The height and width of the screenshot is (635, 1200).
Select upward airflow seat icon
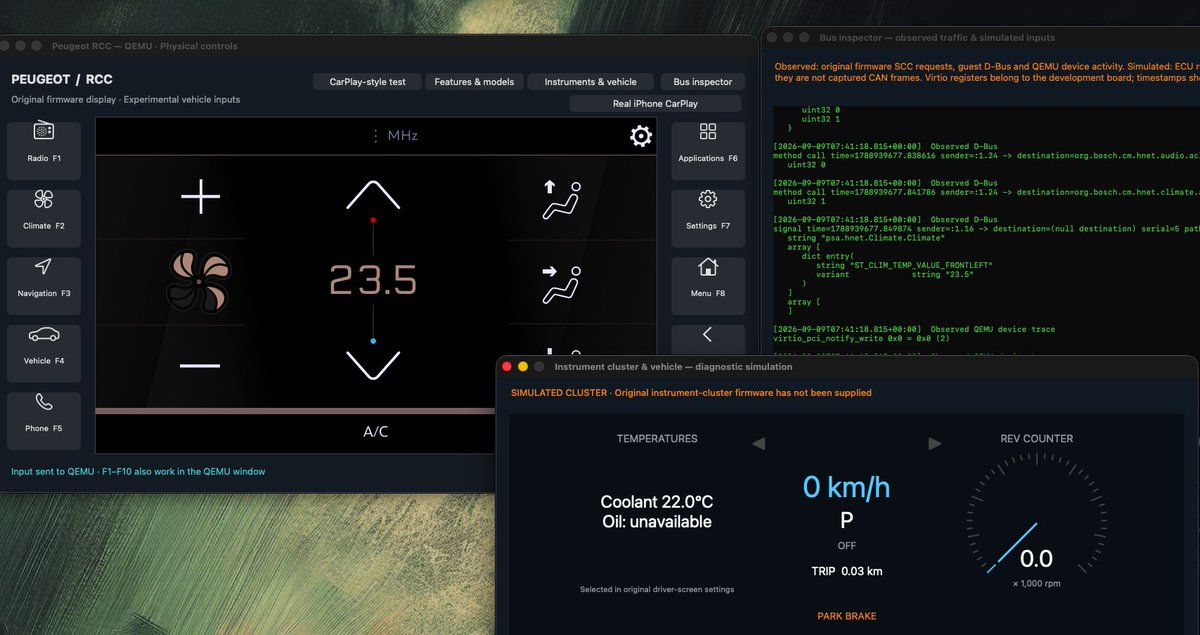(x=561, y=200)
